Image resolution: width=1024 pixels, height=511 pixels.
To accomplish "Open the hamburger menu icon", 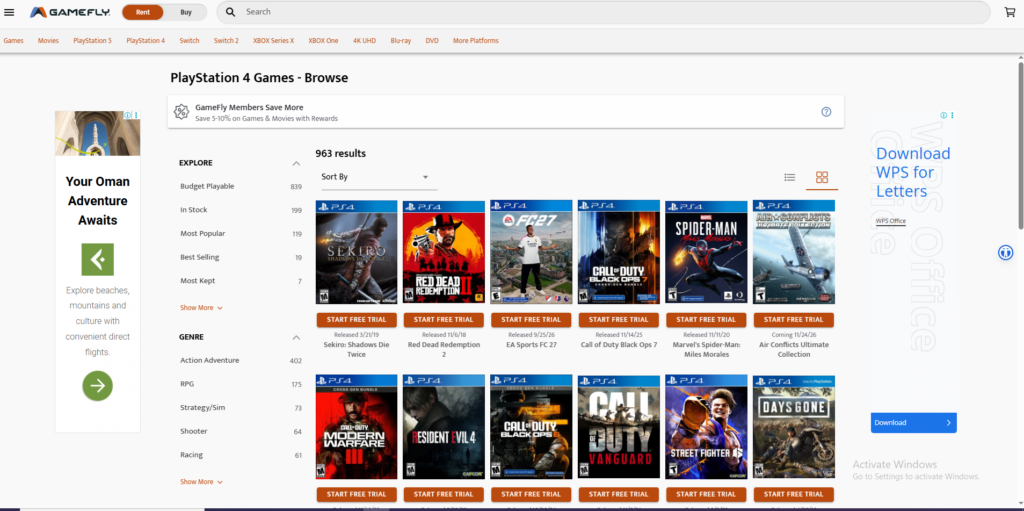I will point(9,12).
